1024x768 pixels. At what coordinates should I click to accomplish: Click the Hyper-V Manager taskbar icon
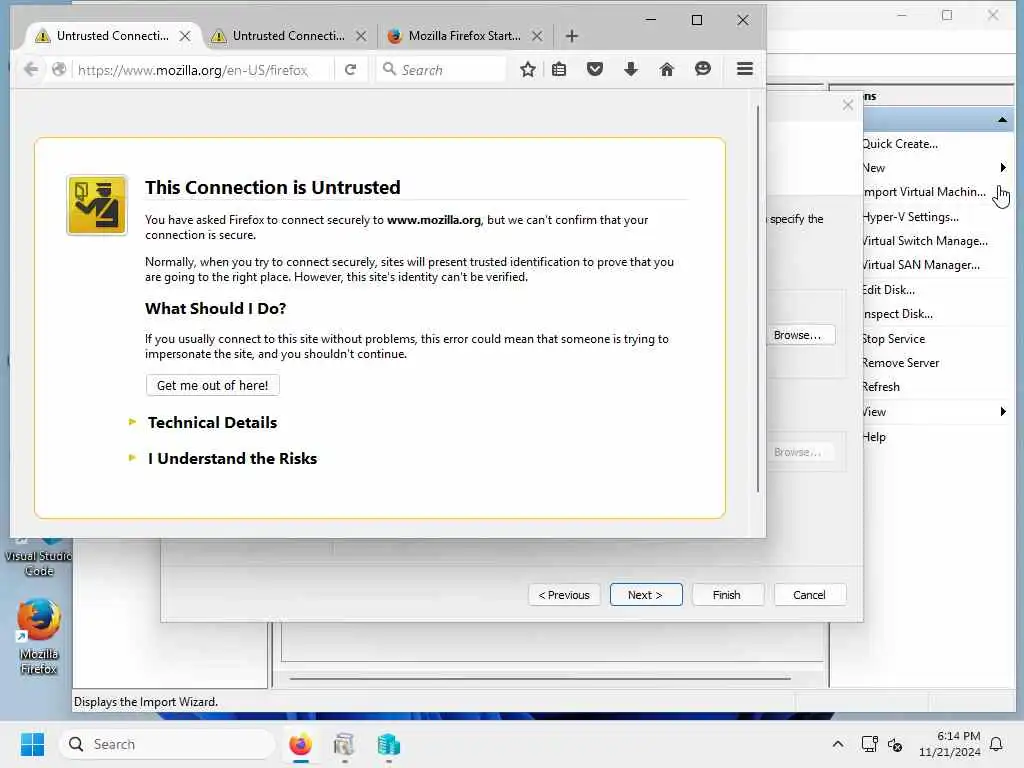(389, 744)
